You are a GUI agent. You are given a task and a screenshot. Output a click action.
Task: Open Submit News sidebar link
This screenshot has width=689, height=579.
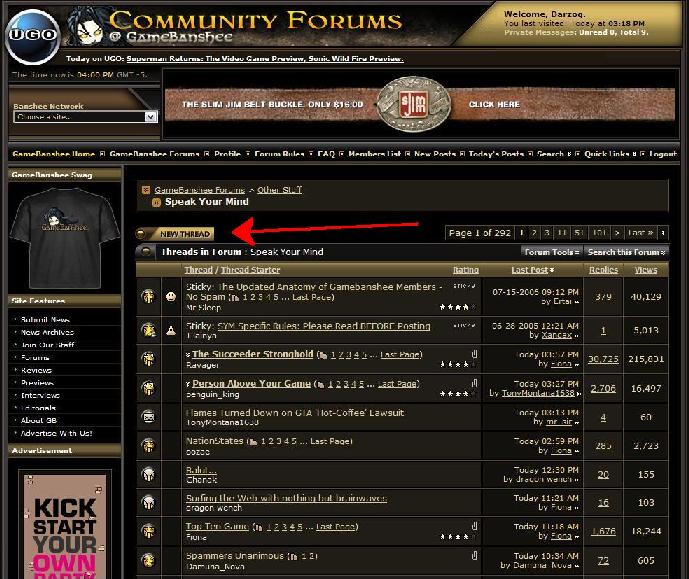click(45, 320)
